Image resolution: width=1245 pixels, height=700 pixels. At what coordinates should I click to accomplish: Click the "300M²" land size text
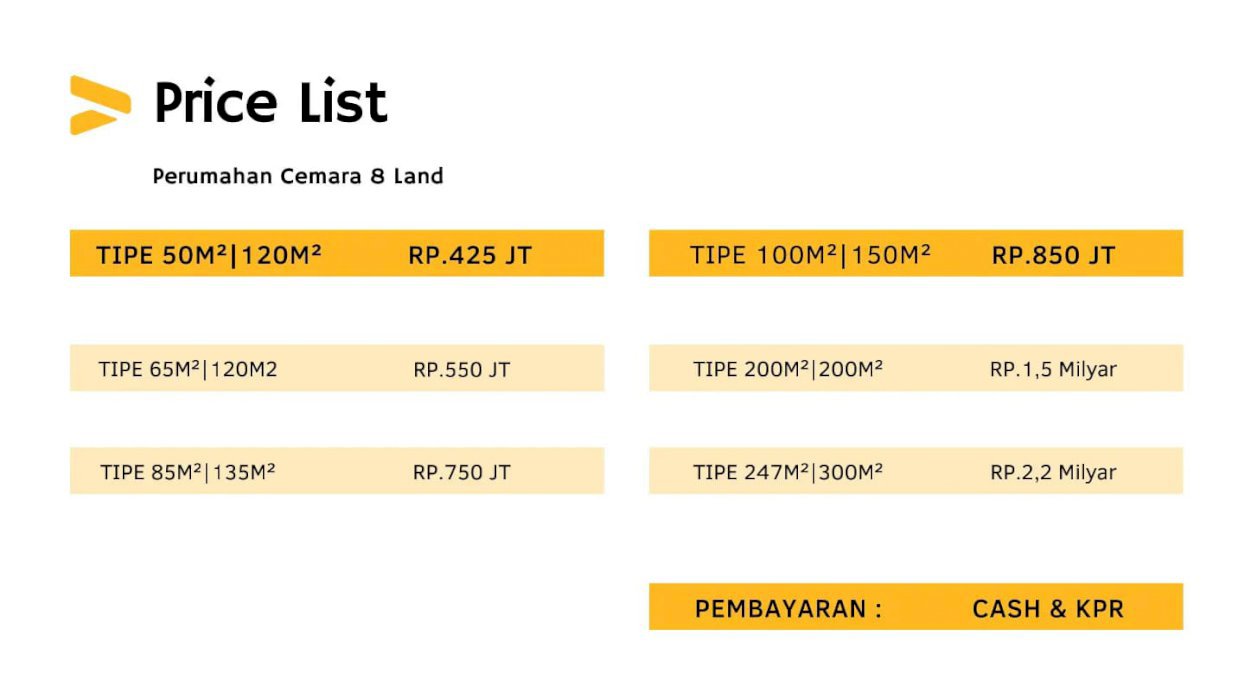tap(851, 472)
